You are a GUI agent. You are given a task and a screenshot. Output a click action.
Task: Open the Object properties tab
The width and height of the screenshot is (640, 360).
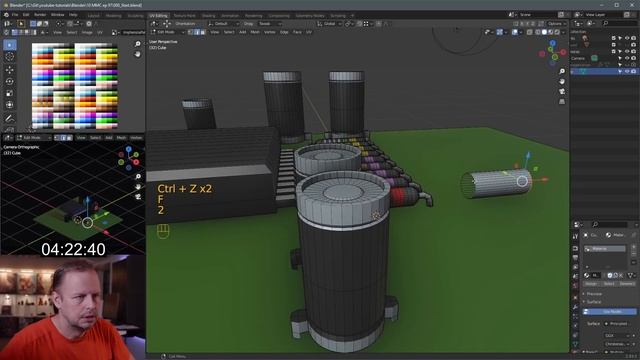tap(575, 298)
